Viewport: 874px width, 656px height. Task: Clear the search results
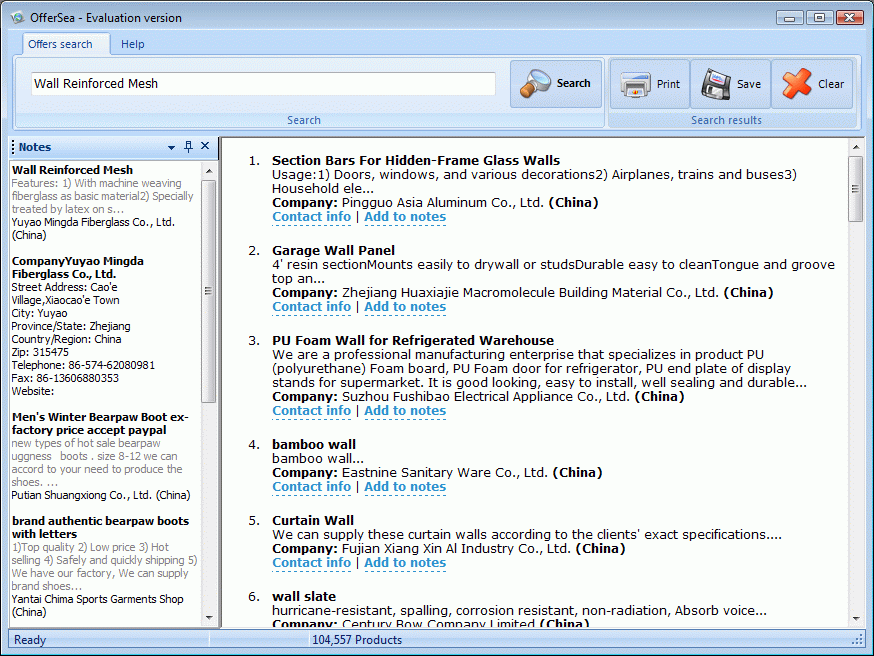point(813,84)
